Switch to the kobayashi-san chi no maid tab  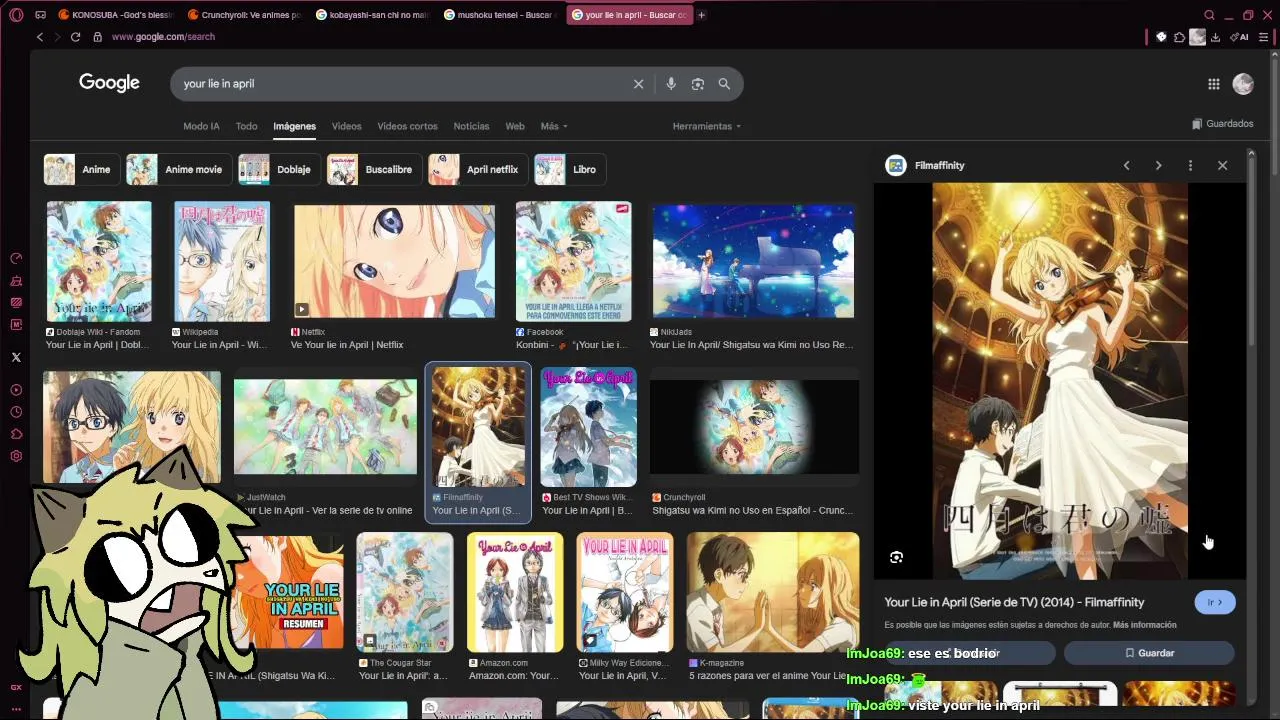[372, 15]
